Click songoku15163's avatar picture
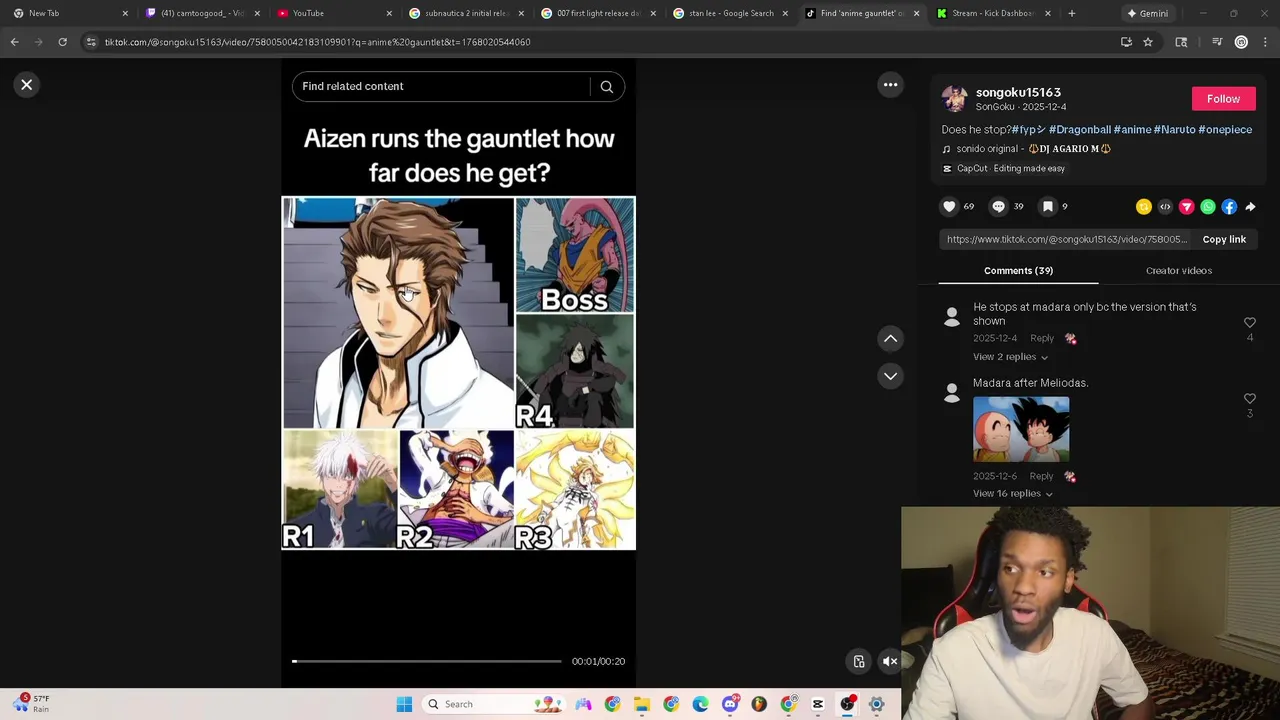Screen dimensions: 1280x720 [955, 99]
